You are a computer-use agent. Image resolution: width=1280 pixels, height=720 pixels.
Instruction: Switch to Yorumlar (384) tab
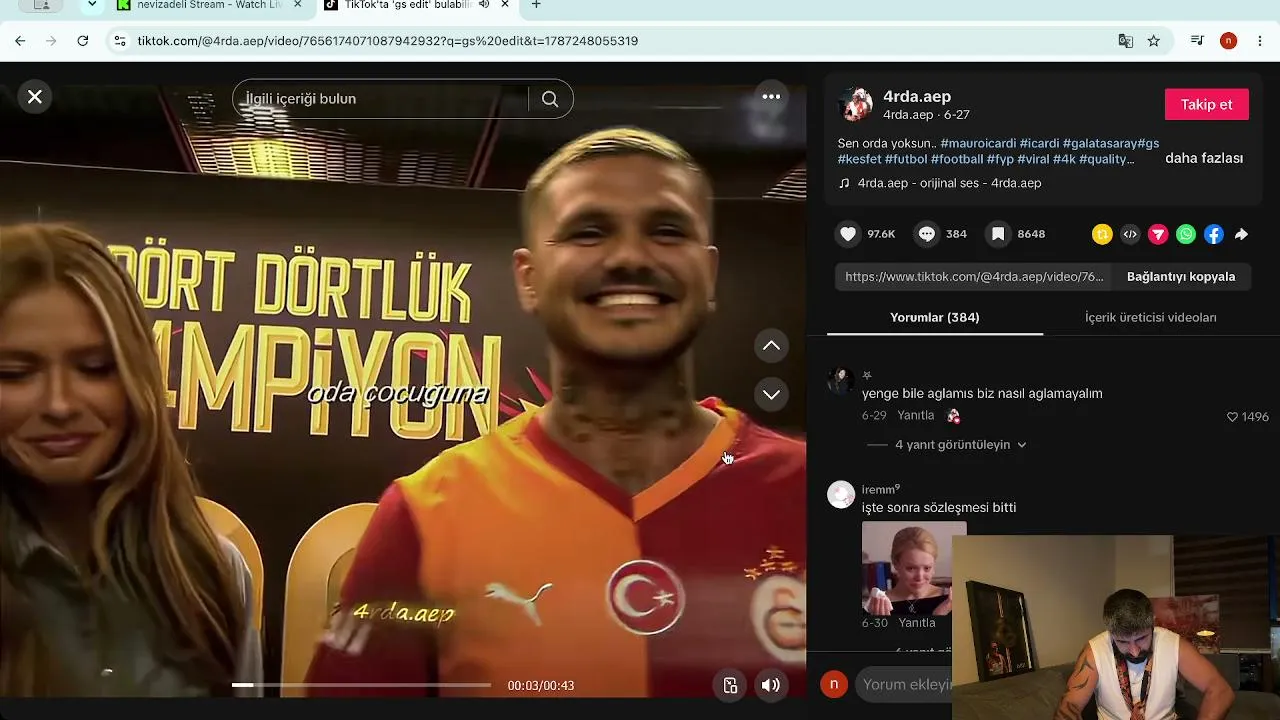(935, 317)
